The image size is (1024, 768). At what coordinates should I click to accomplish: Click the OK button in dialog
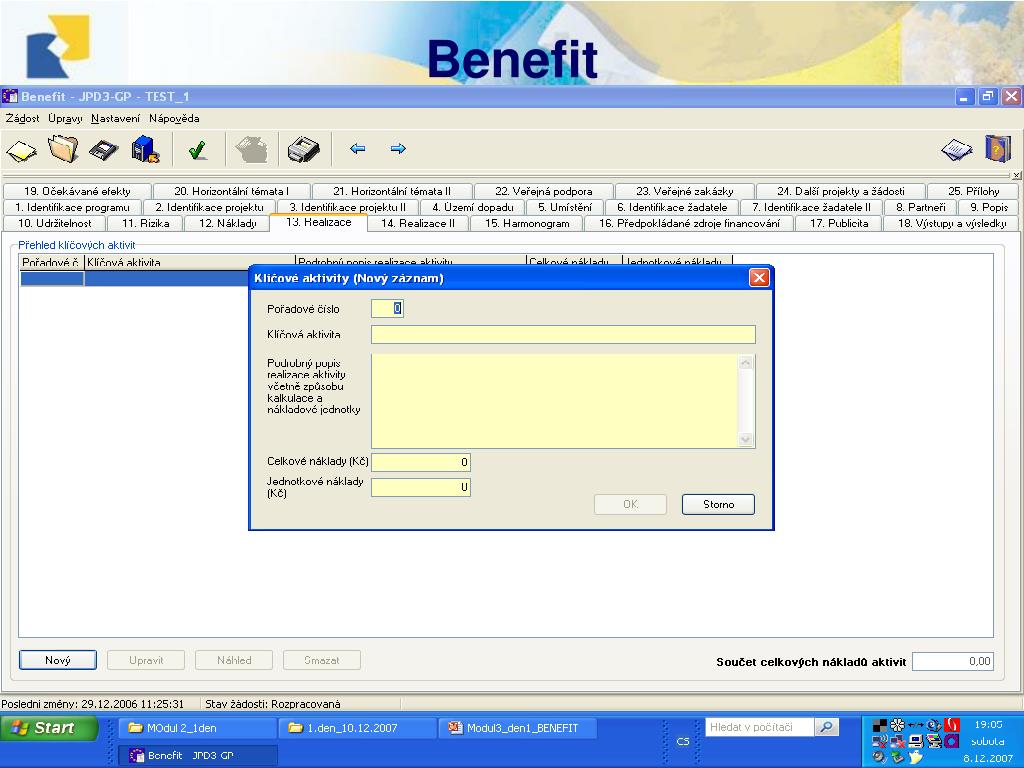pyautogui.click(x=630, y=504)
